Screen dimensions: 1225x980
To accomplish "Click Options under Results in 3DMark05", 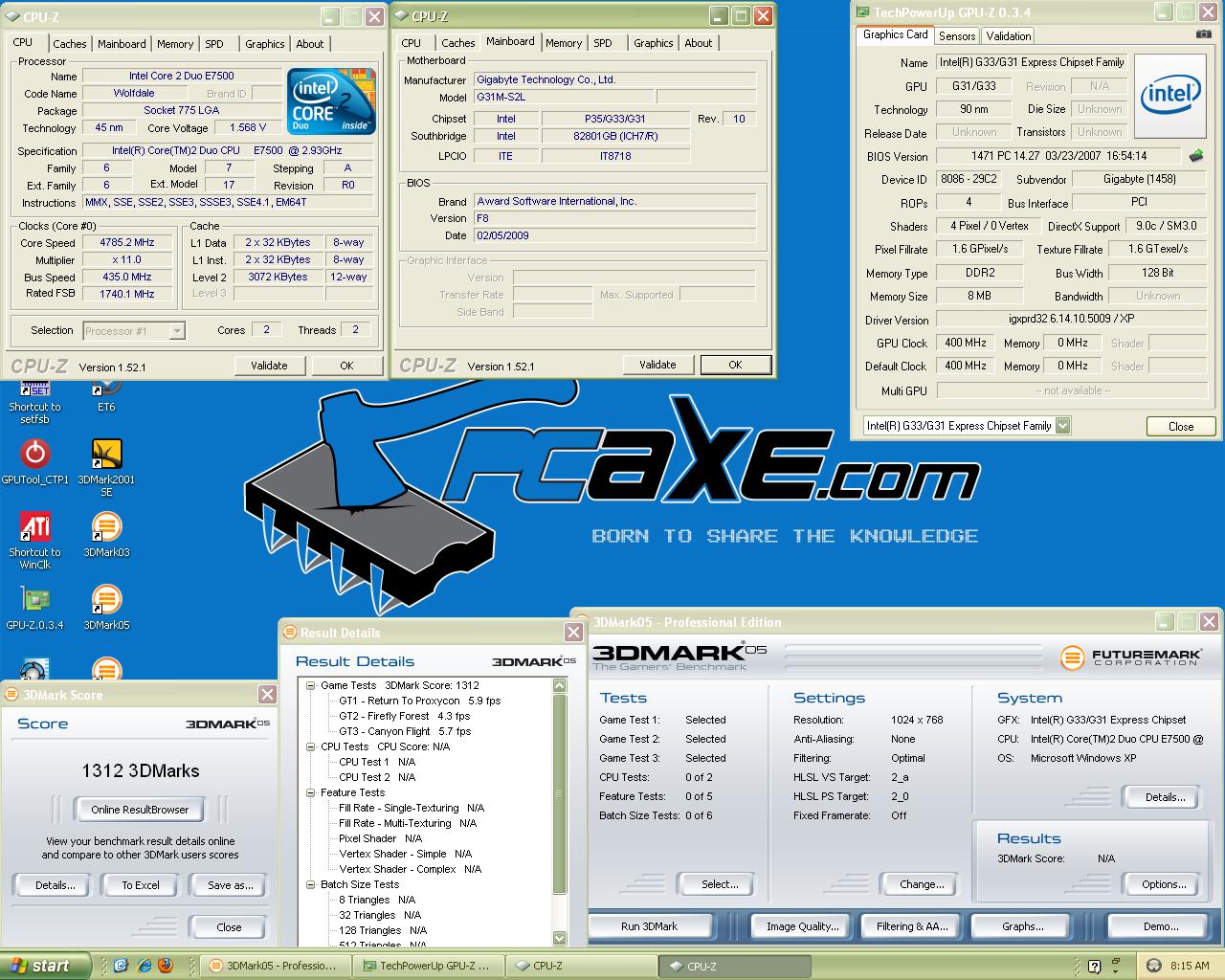I will pyautogui.click(x=1165, y=884).
